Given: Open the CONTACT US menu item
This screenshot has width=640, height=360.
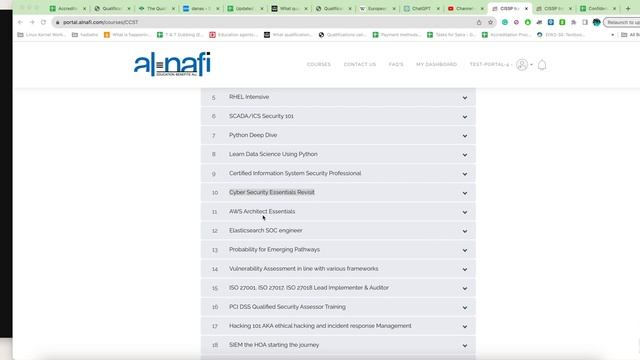Looking at the screenshot, I should pyautogui.click(x=360, y=64).
